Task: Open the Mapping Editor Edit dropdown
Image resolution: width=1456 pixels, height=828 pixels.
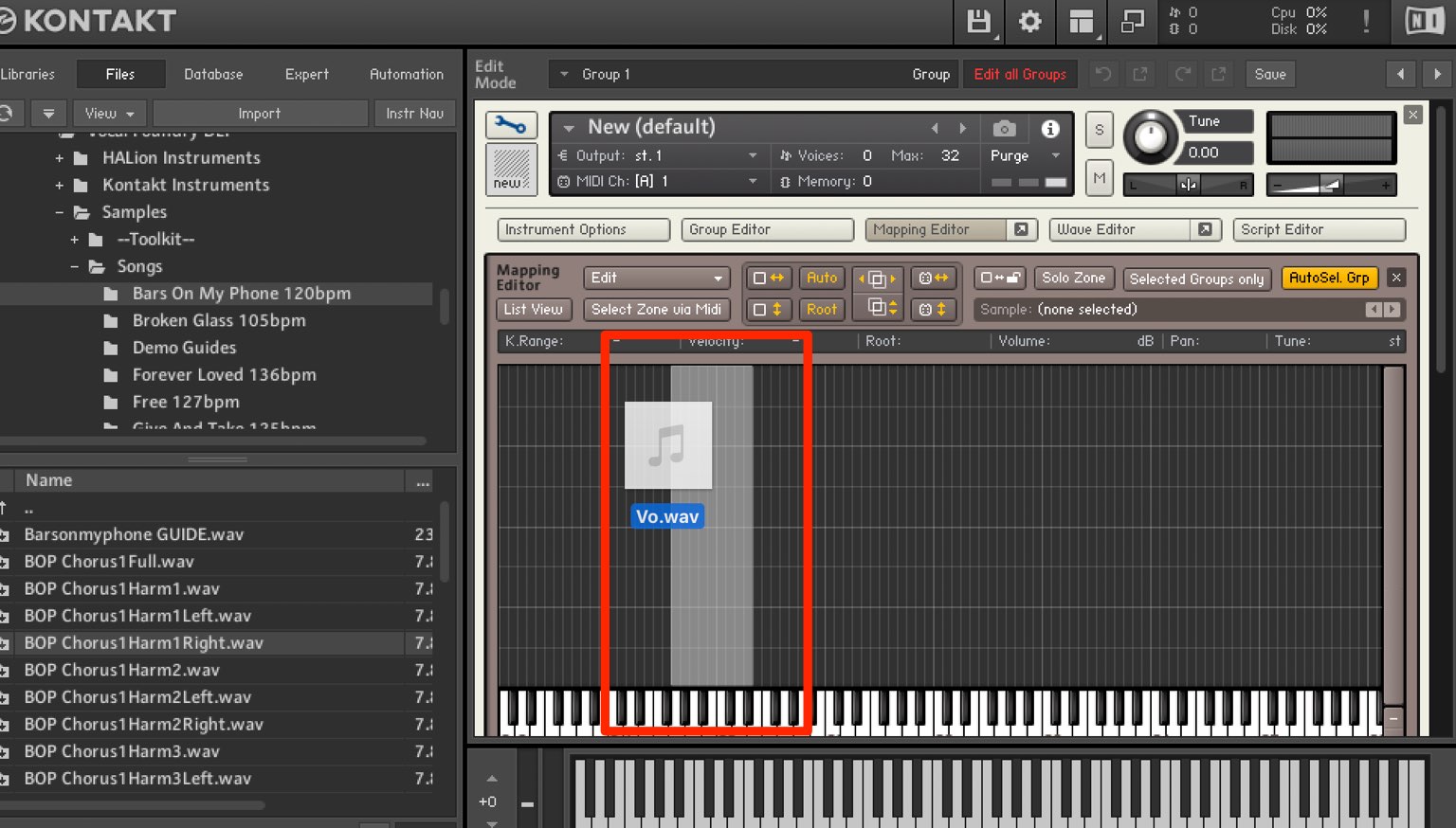Action: (656, 278)
